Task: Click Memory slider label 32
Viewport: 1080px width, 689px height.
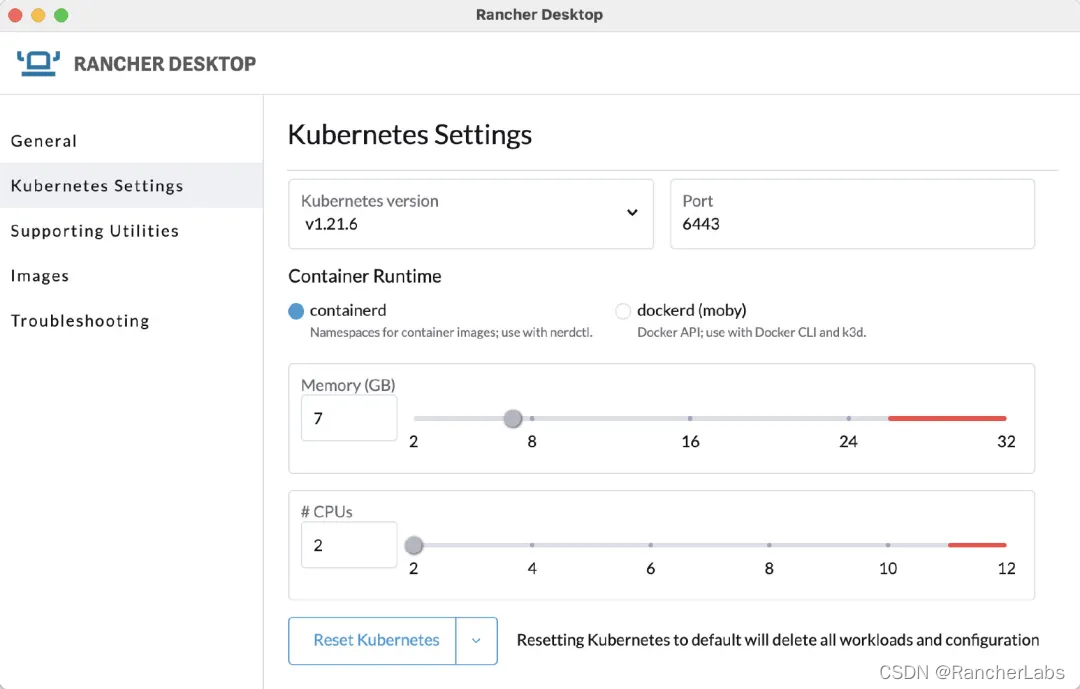Action: [x=1006, y=442]
